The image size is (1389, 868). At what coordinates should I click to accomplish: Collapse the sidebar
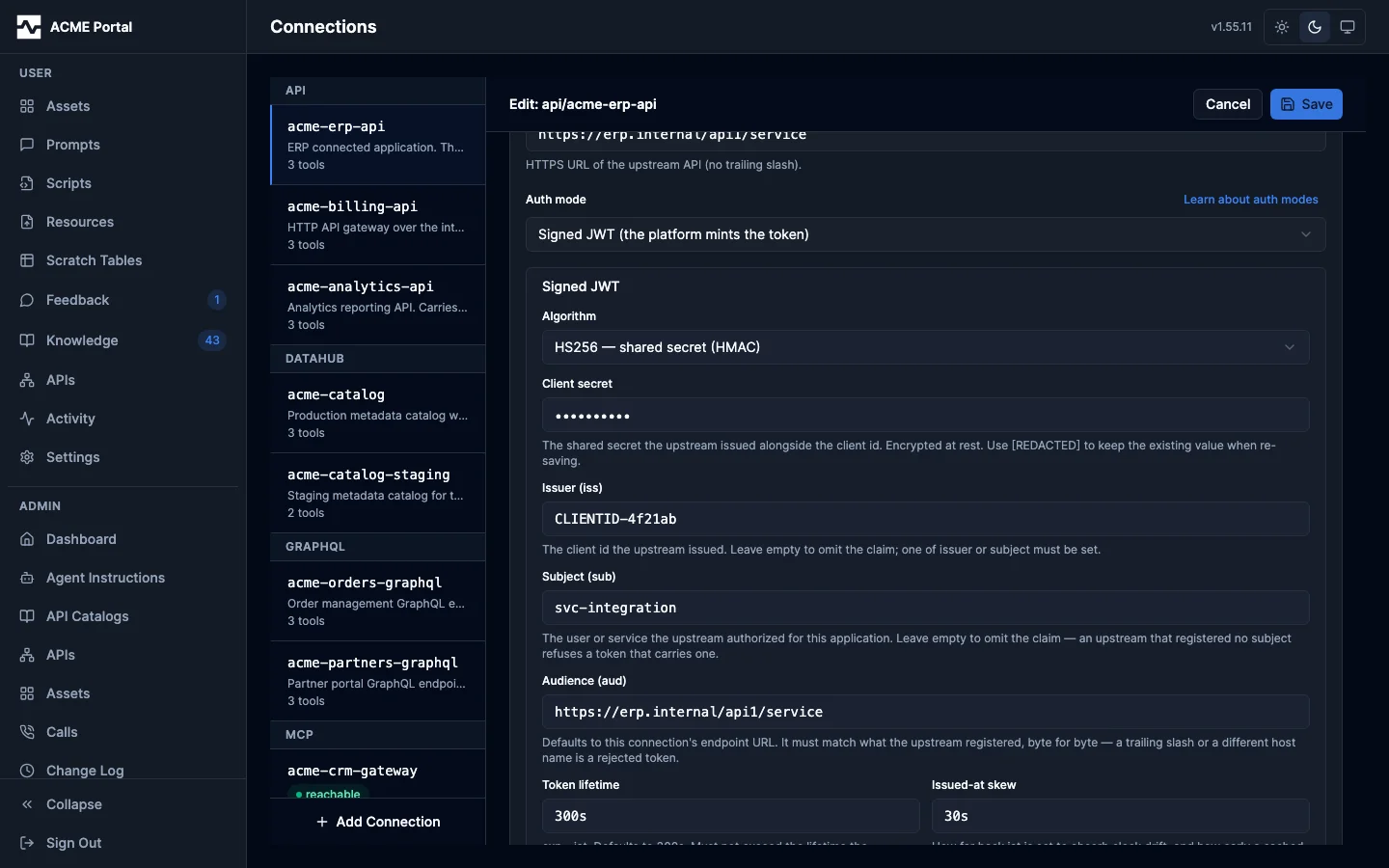click(x=123, y=804)
